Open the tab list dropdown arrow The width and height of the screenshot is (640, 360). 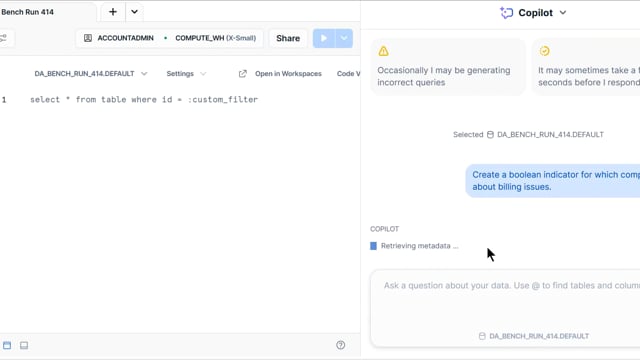tap(134, 12)
